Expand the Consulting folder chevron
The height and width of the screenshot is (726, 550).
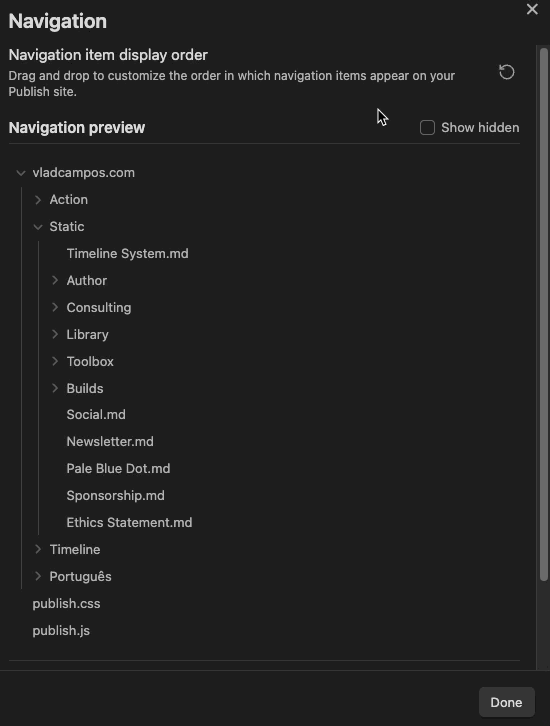tap(55, 307)
